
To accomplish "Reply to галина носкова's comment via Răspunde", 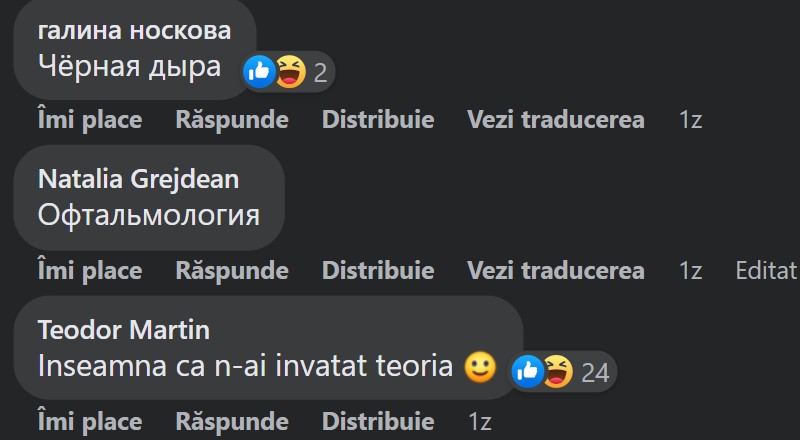I will pyautogui.click(x=232, y=121).
